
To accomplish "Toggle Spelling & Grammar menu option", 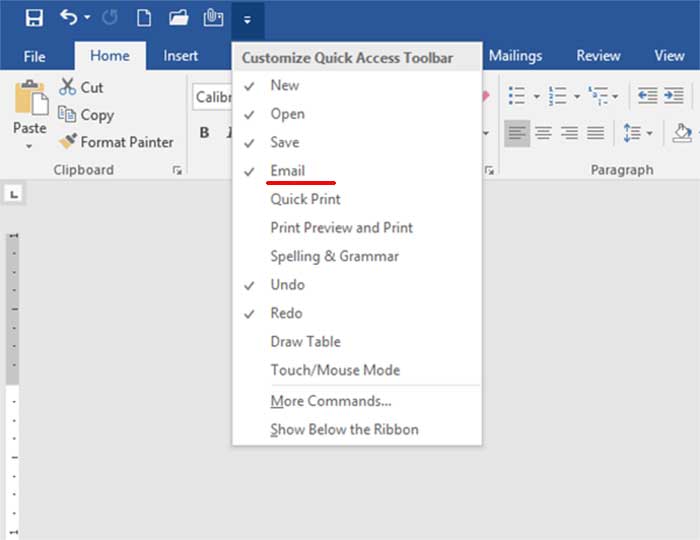I will 334,256.
